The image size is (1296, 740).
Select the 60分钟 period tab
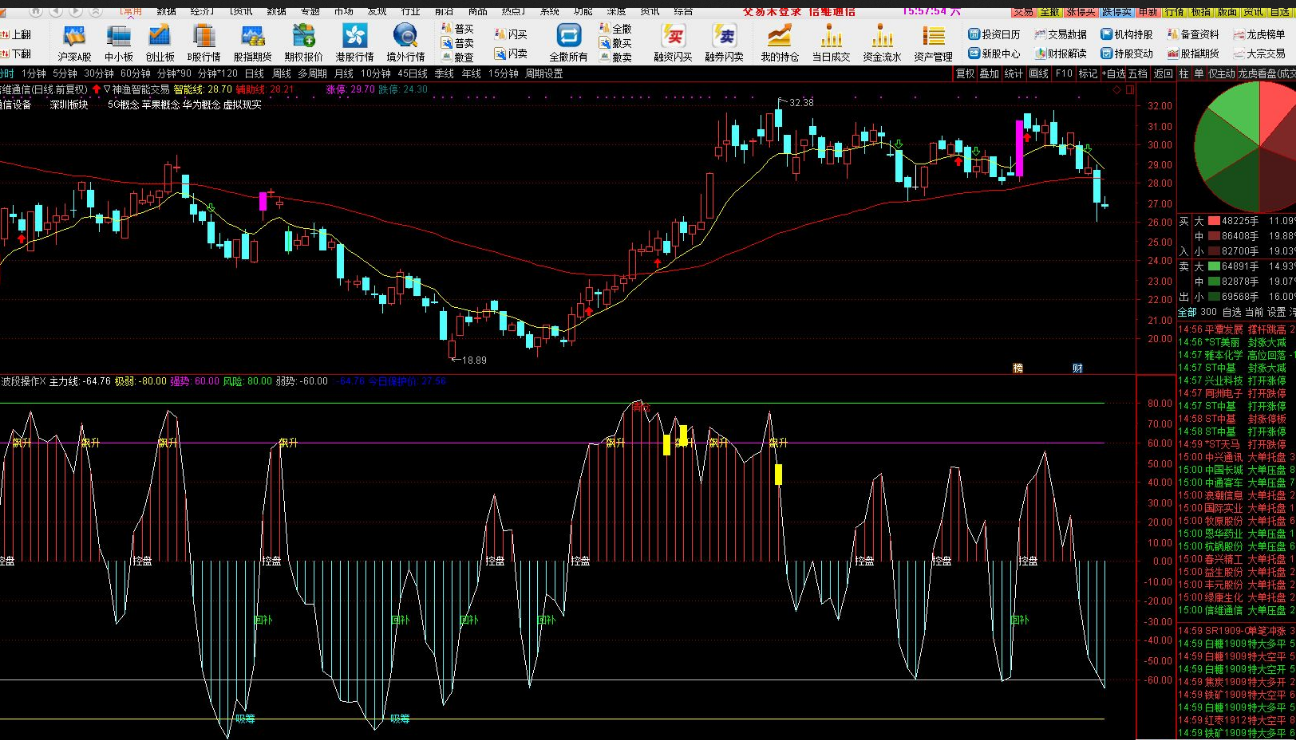(x=133, y=74)
